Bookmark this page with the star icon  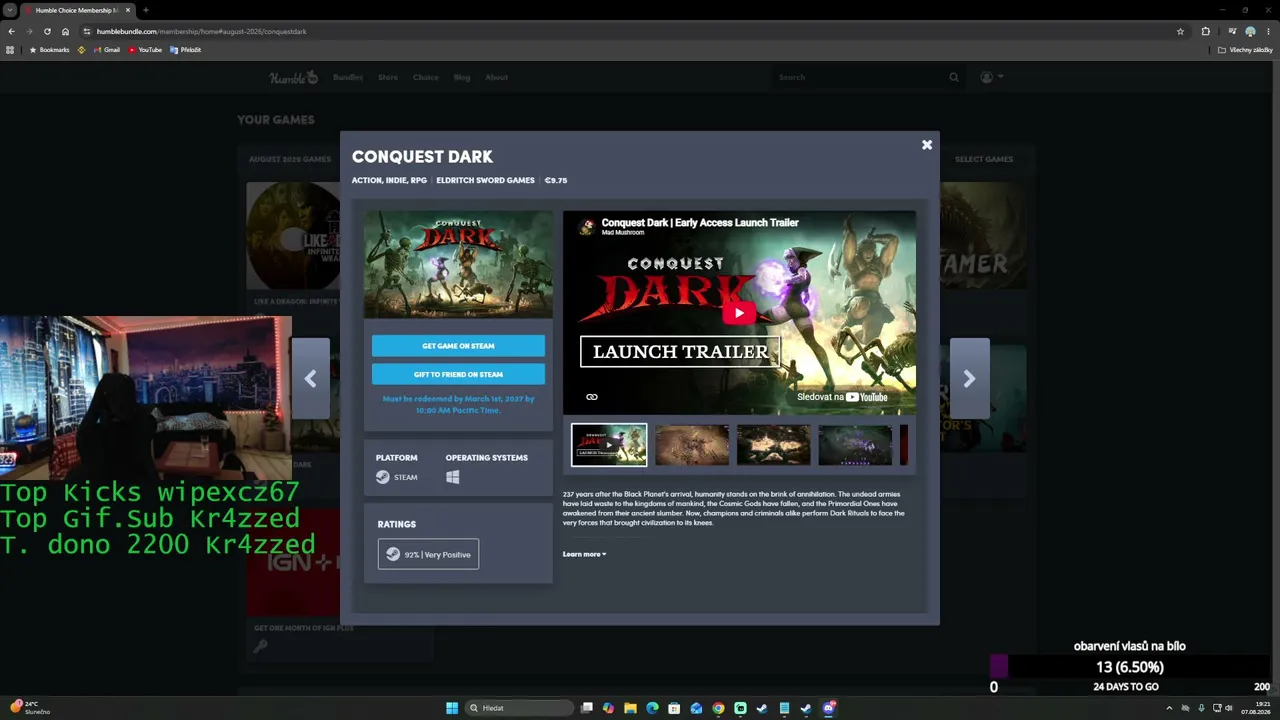click(1180, 31)
